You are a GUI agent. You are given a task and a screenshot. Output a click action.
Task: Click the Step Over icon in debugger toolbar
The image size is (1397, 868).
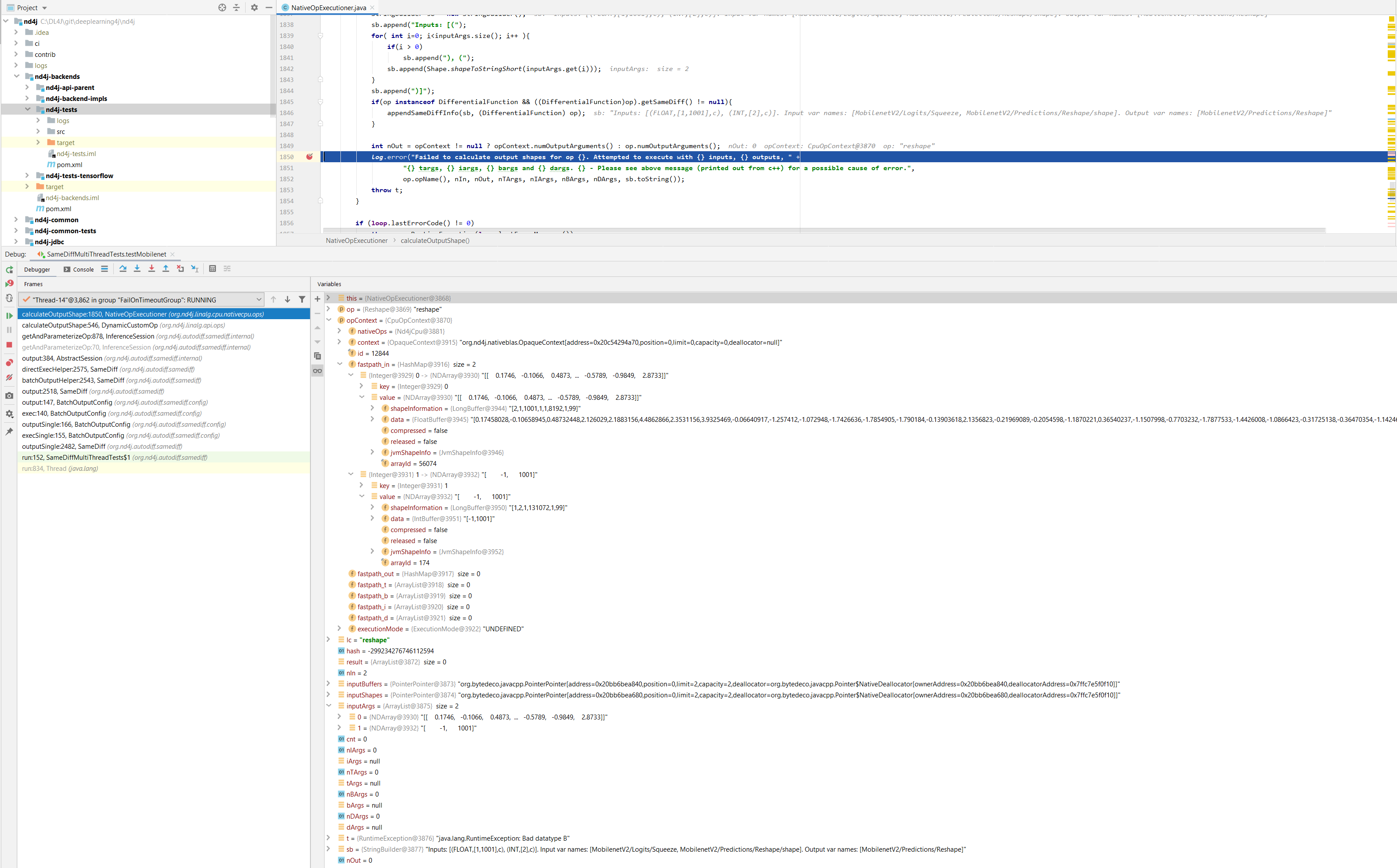point(123,268)
